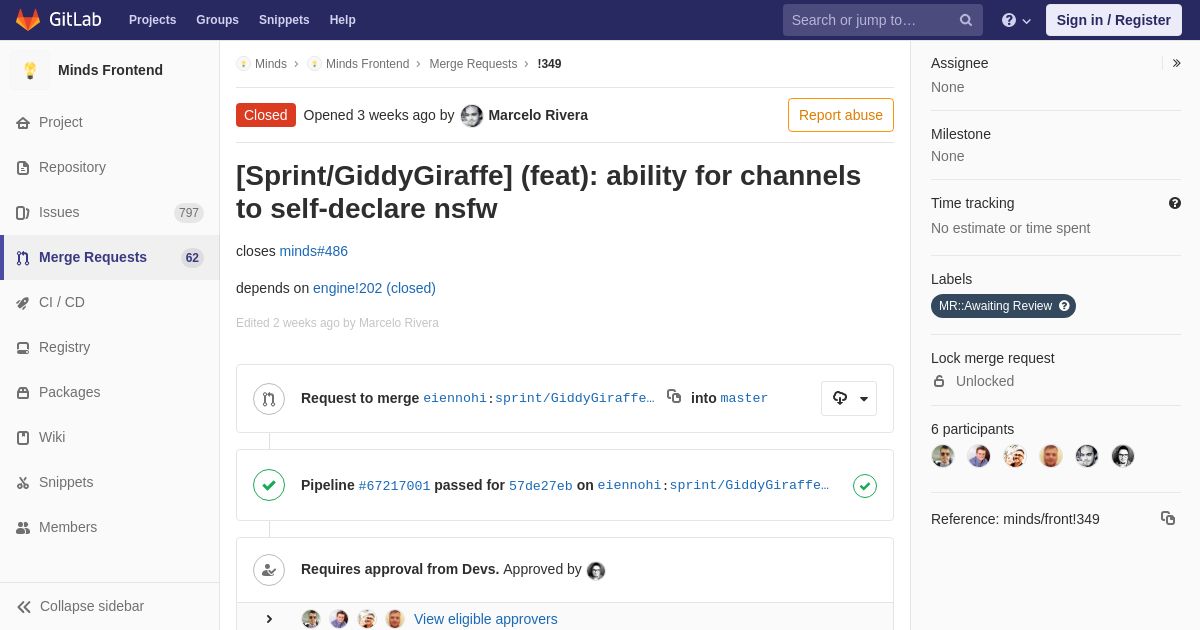This screenshot has height=630, width=1200.
Task: Open Projects in the top navigation
Action: pos(152,20)
